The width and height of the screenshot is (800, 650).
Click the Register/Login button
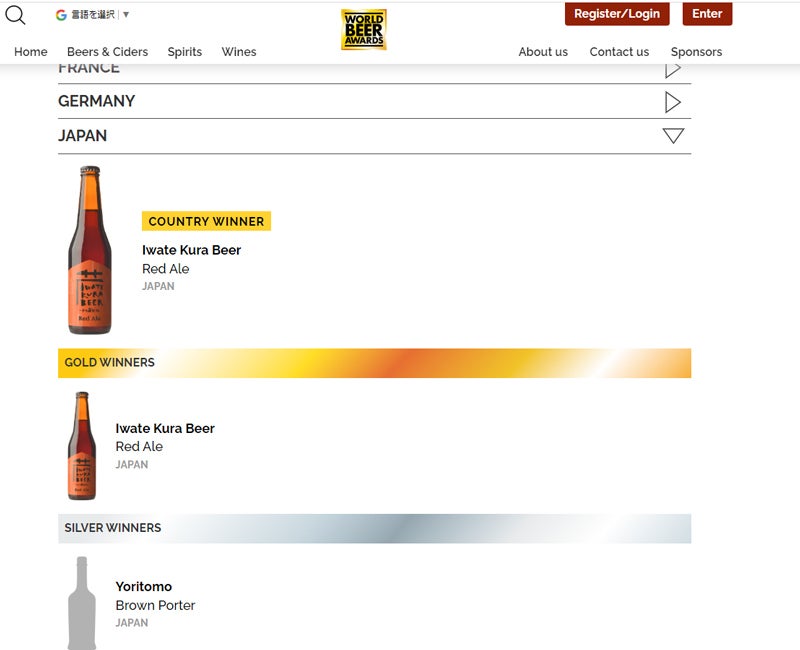click(x=617, y=14)
